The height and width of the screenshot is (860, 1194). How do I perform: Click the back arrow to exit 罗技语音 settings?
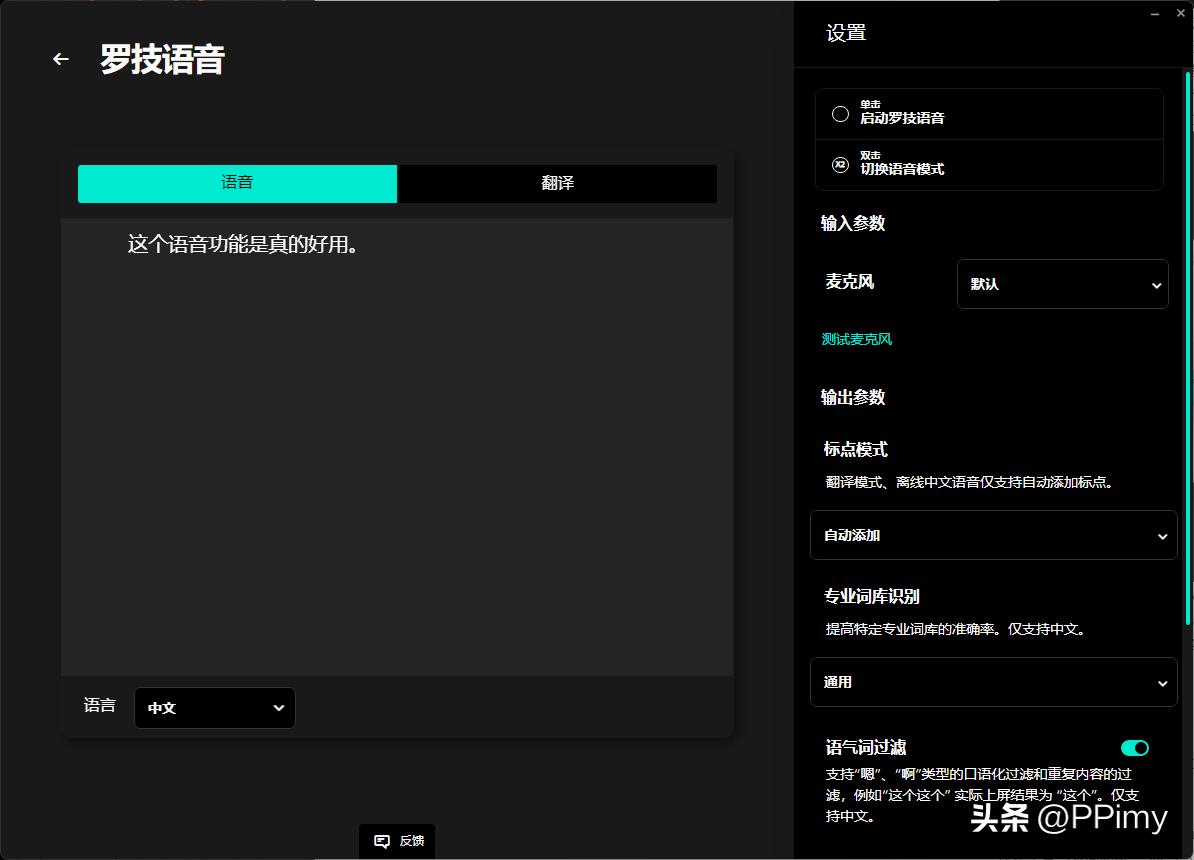[60, 58]
